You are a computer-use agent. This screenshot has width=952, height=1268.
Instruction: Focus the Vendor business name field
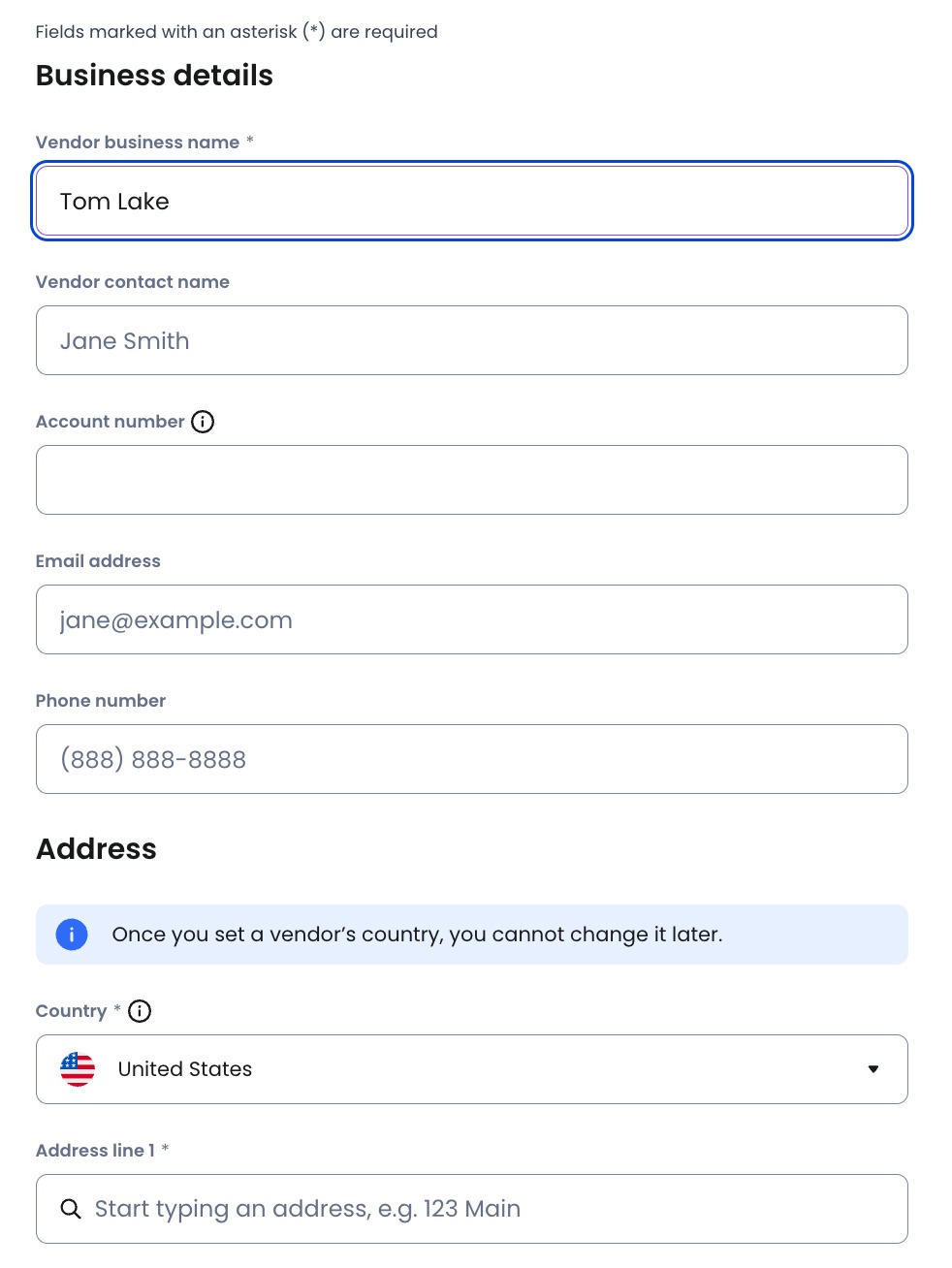pyautogui.click(x=472, y=201)
